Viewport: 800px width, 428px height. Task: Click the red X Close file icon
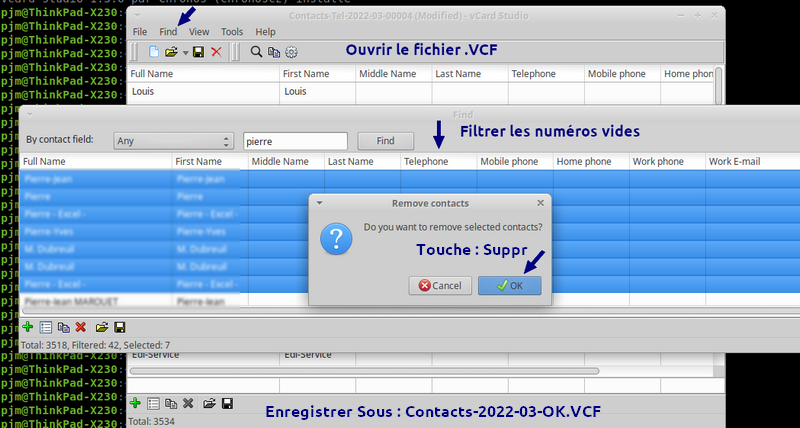coord(216,52)
